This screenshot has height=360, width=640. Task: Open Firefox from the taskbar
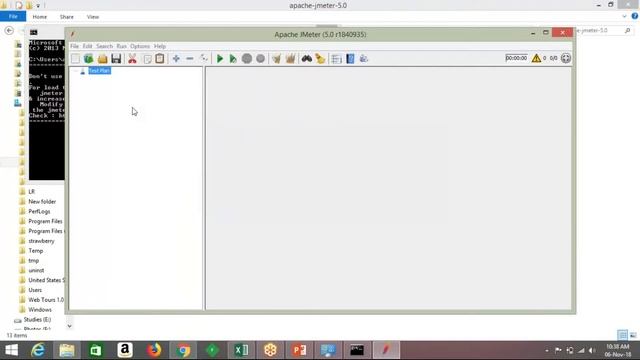click(x=154, y=350)
